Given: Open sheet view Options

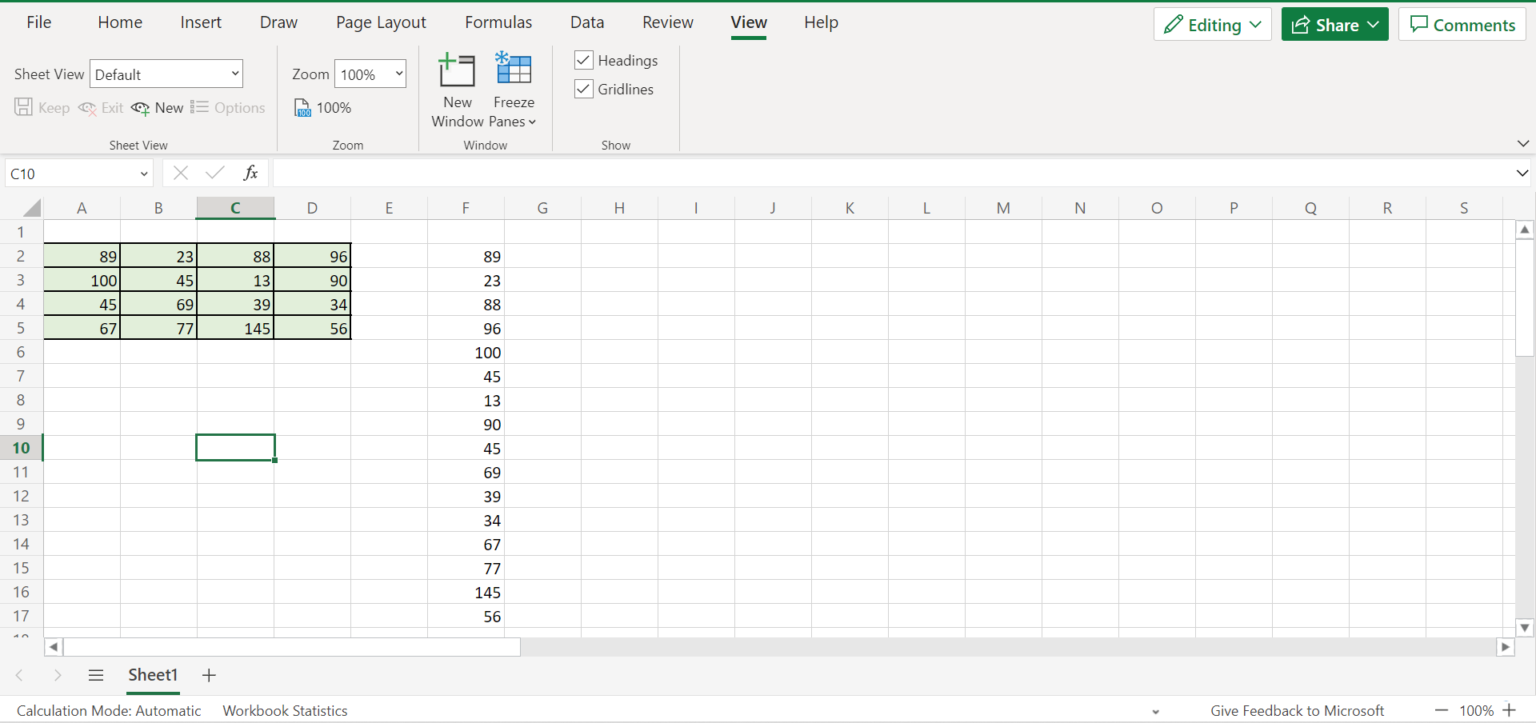Looking at the screenshot, I should coord(228,107).
